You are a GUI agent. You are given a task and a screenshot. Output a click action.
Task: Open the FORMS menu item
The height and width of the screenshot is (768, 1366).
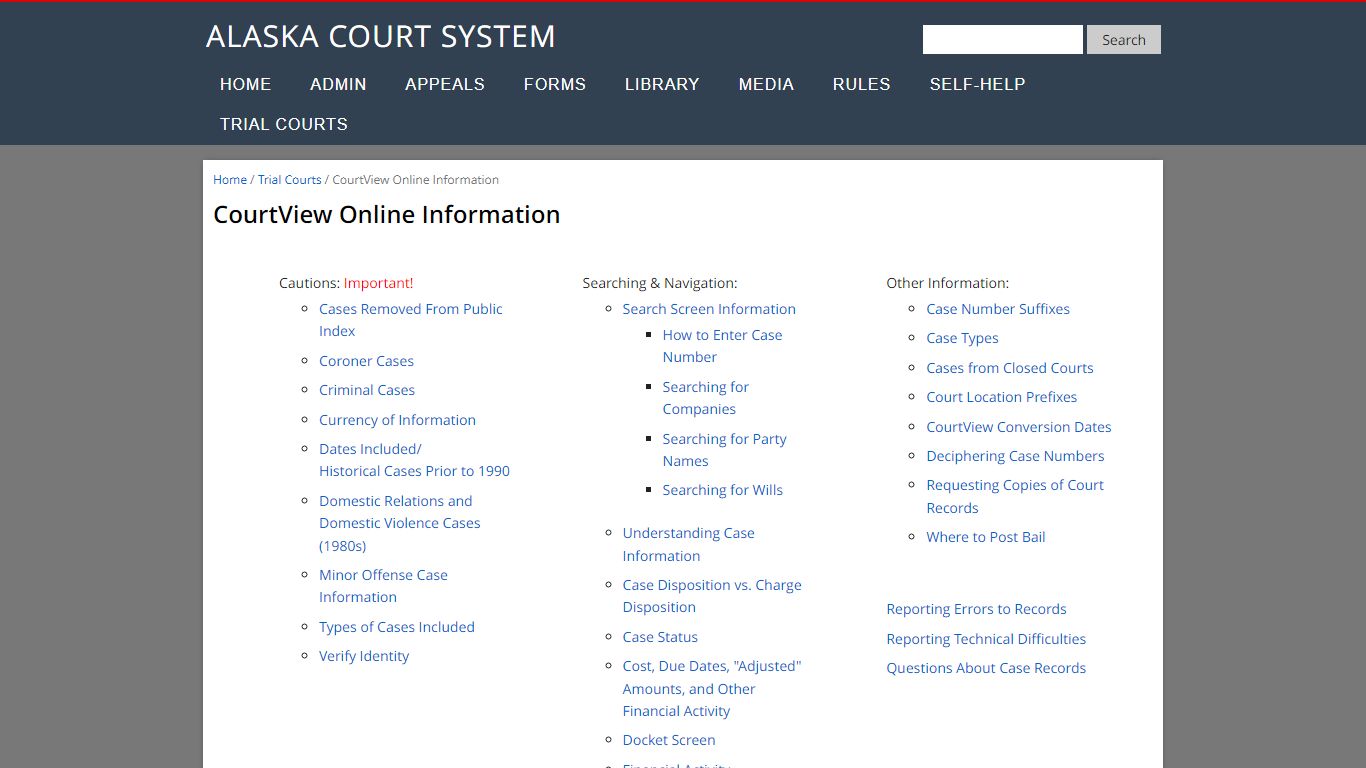[x=555, y=84]
